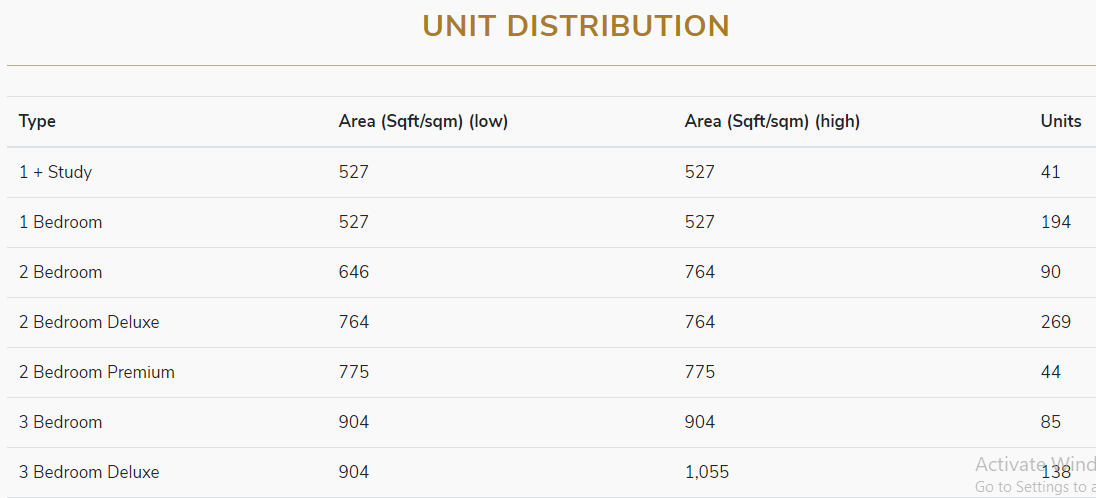Click the Area (Sqft/sqm) (low) column header
This screenshot has width=1096, height=498.
click(x=423, y=121)
